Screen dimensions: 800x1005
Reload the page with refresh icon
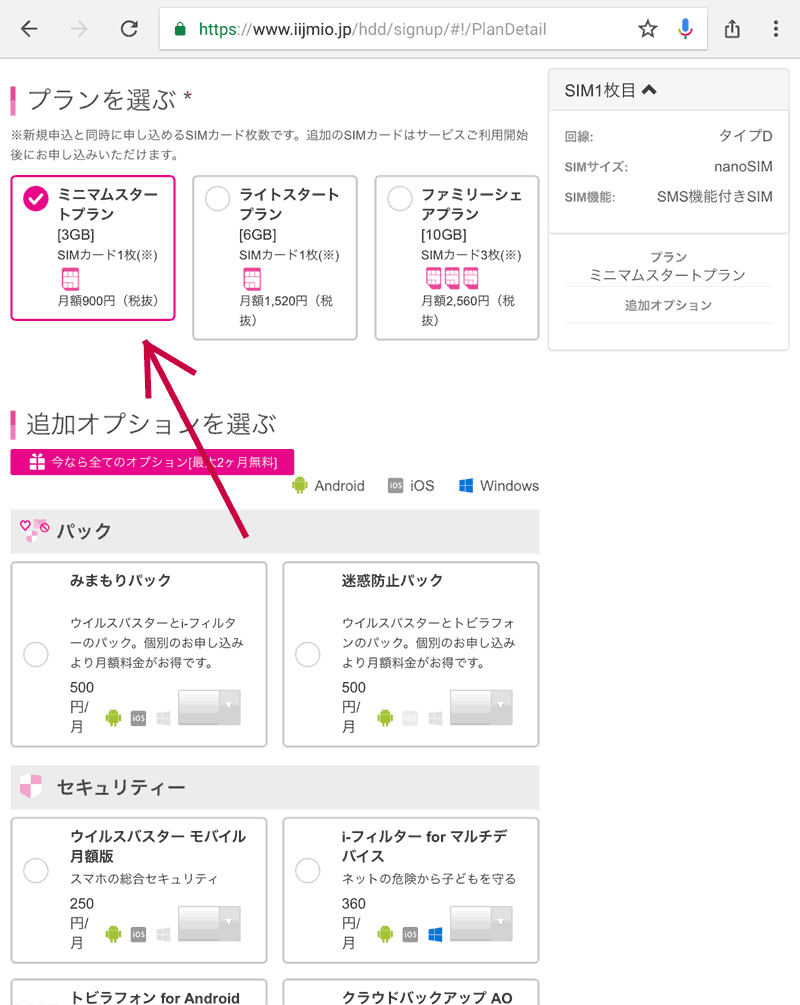click(x=129, y=29)
